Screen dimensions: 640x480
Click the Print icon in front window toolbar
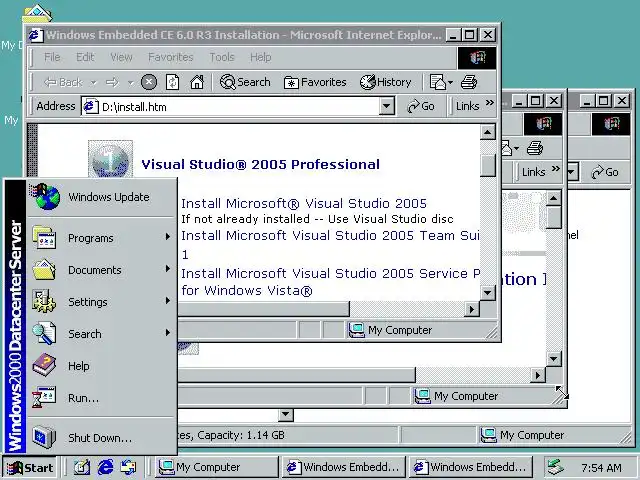[469, 82]
